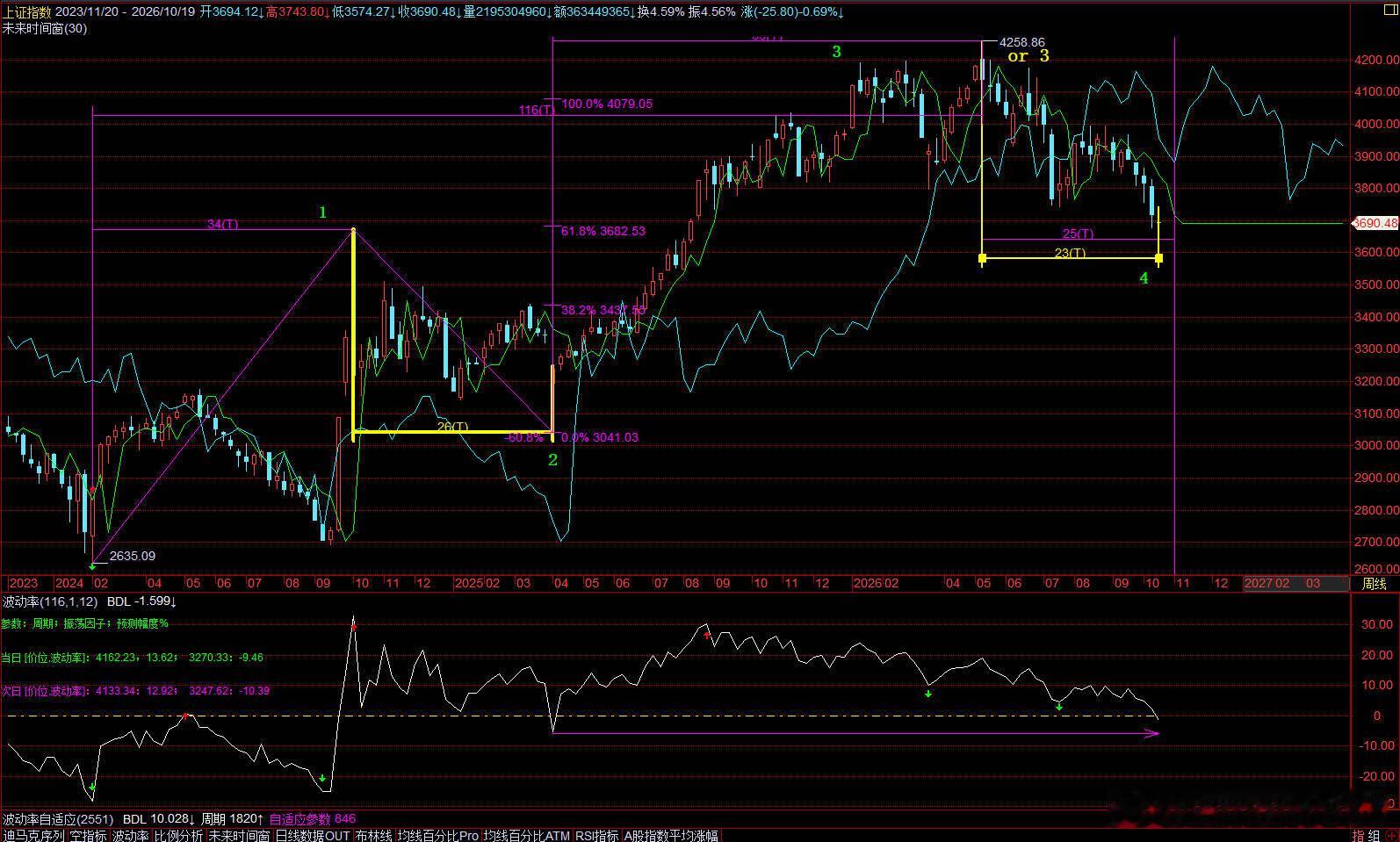1400x842 pixels.
Task: Click the 3690.48 current price tag
Action: click(x=1375, y=223)
